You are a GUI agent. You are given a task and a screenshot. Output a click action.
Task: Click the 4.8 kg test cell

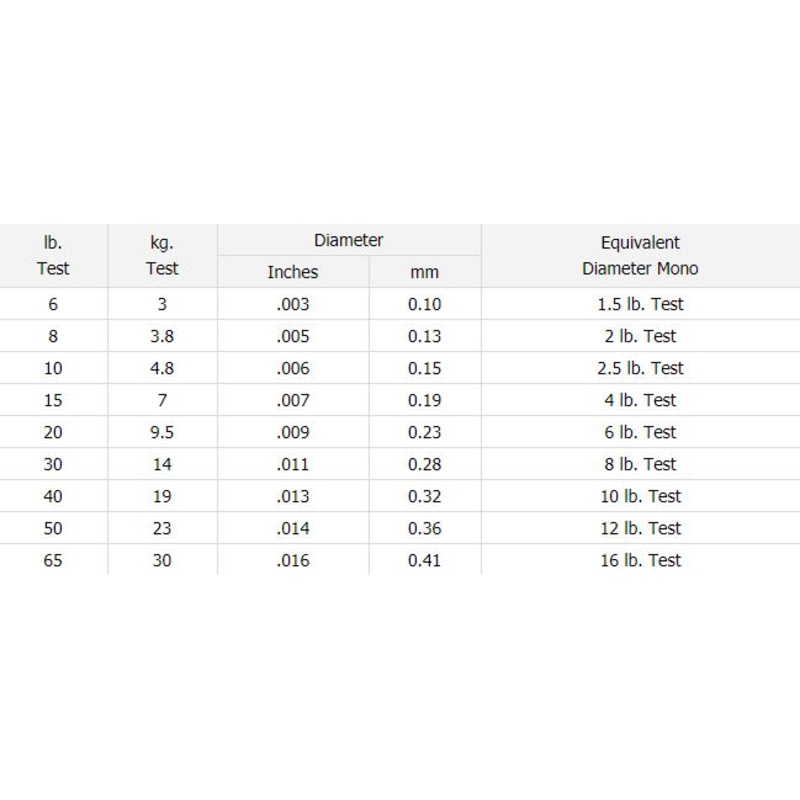tap(162, 368)
